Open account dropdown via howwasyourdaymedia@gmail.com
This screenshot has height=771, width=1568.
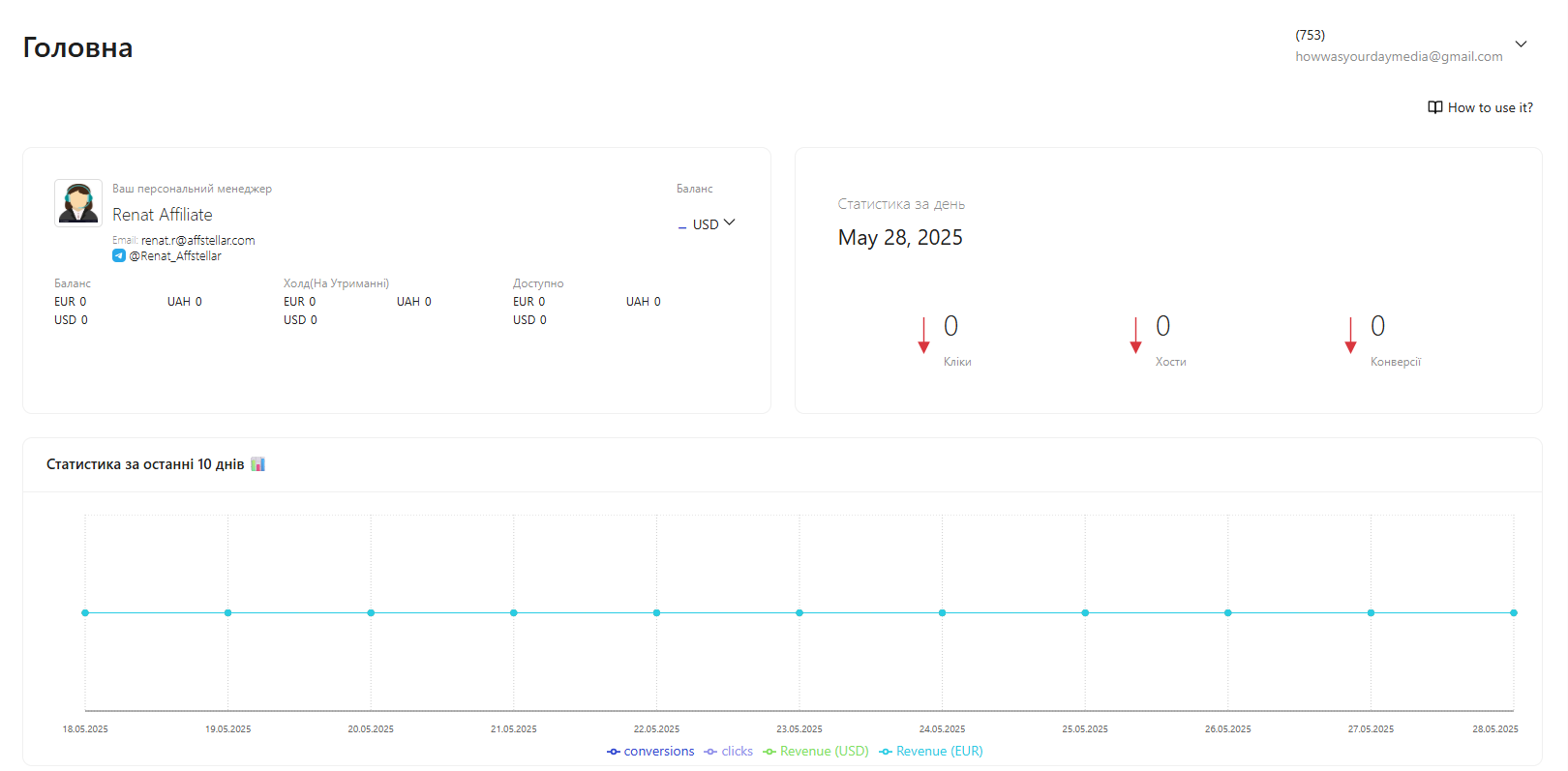click(x=1399, y=57)
